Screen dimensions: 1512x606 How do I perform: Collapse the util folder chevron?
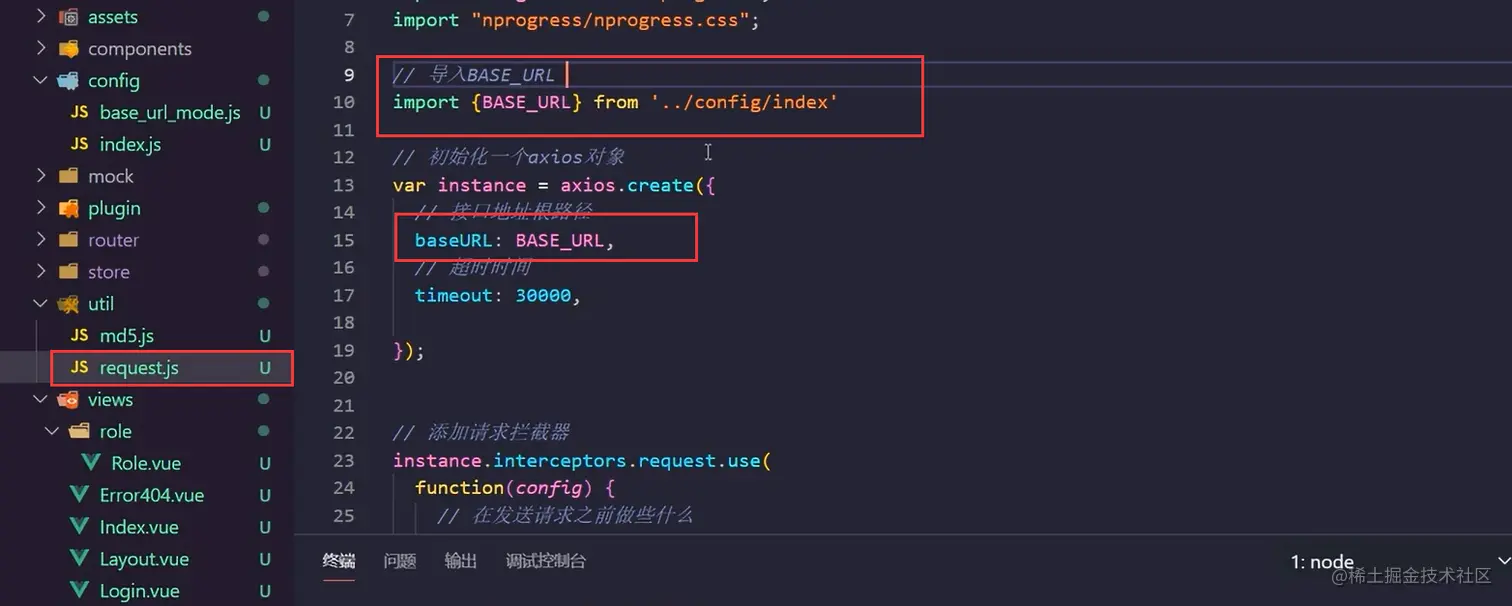pos(41,303)
